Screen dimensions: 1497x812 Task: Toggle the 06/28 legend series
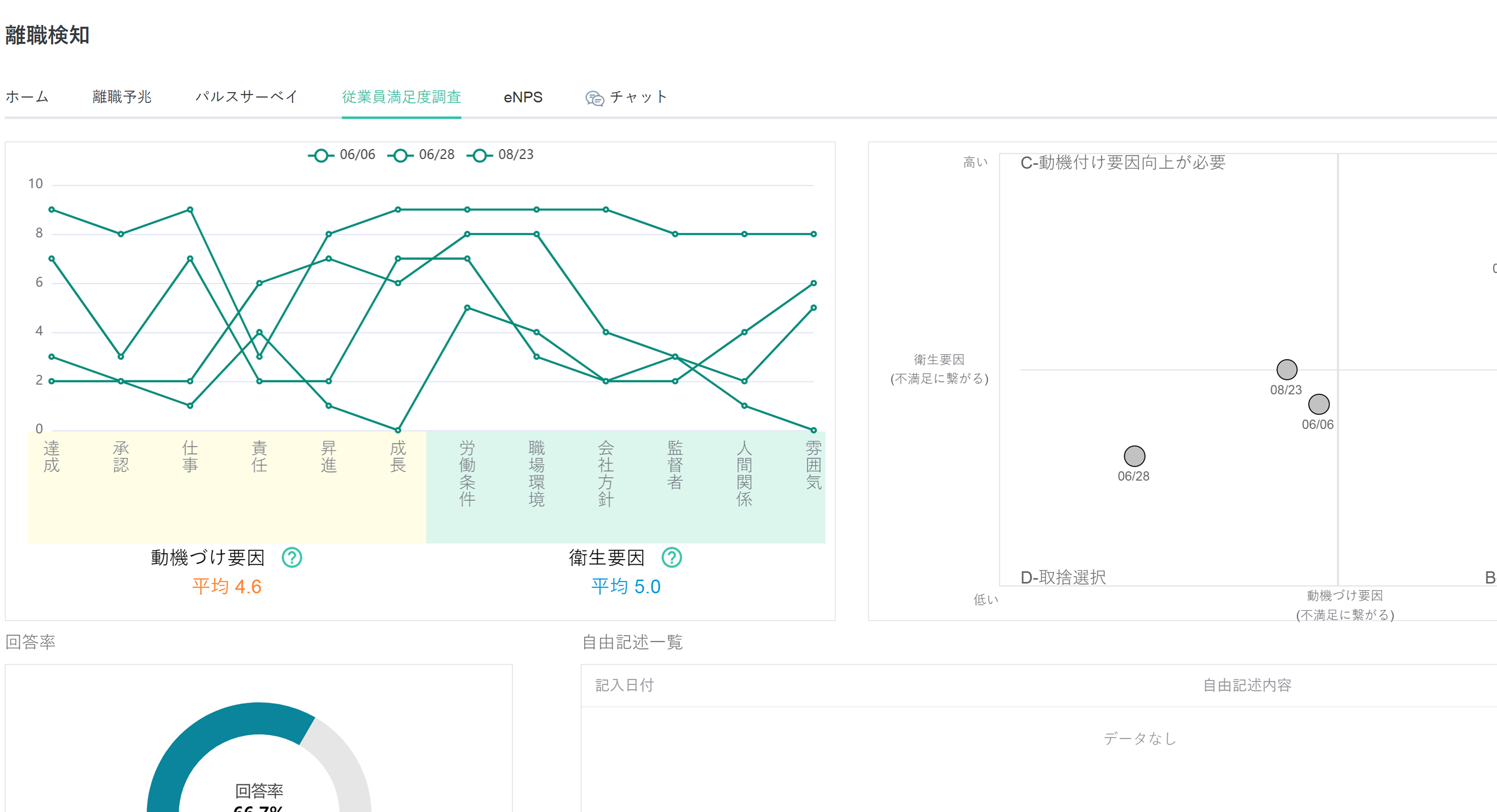pos(421,155)
